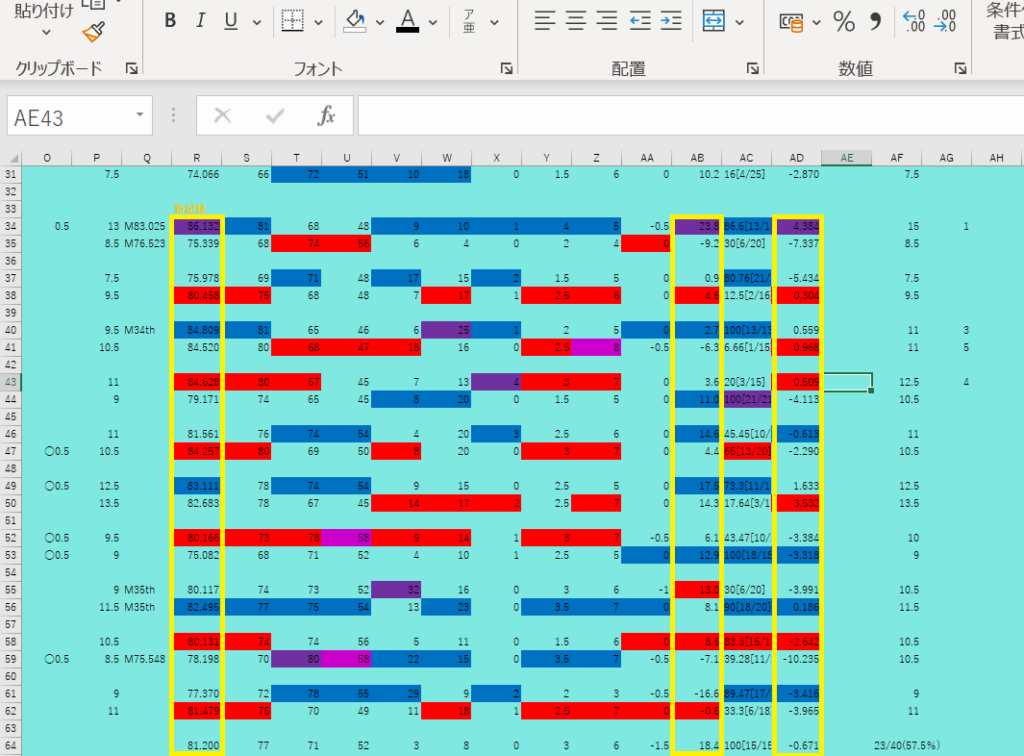Apply cell borders icon
Screen dimensions: 1024x756
click(x=292, y=21)
